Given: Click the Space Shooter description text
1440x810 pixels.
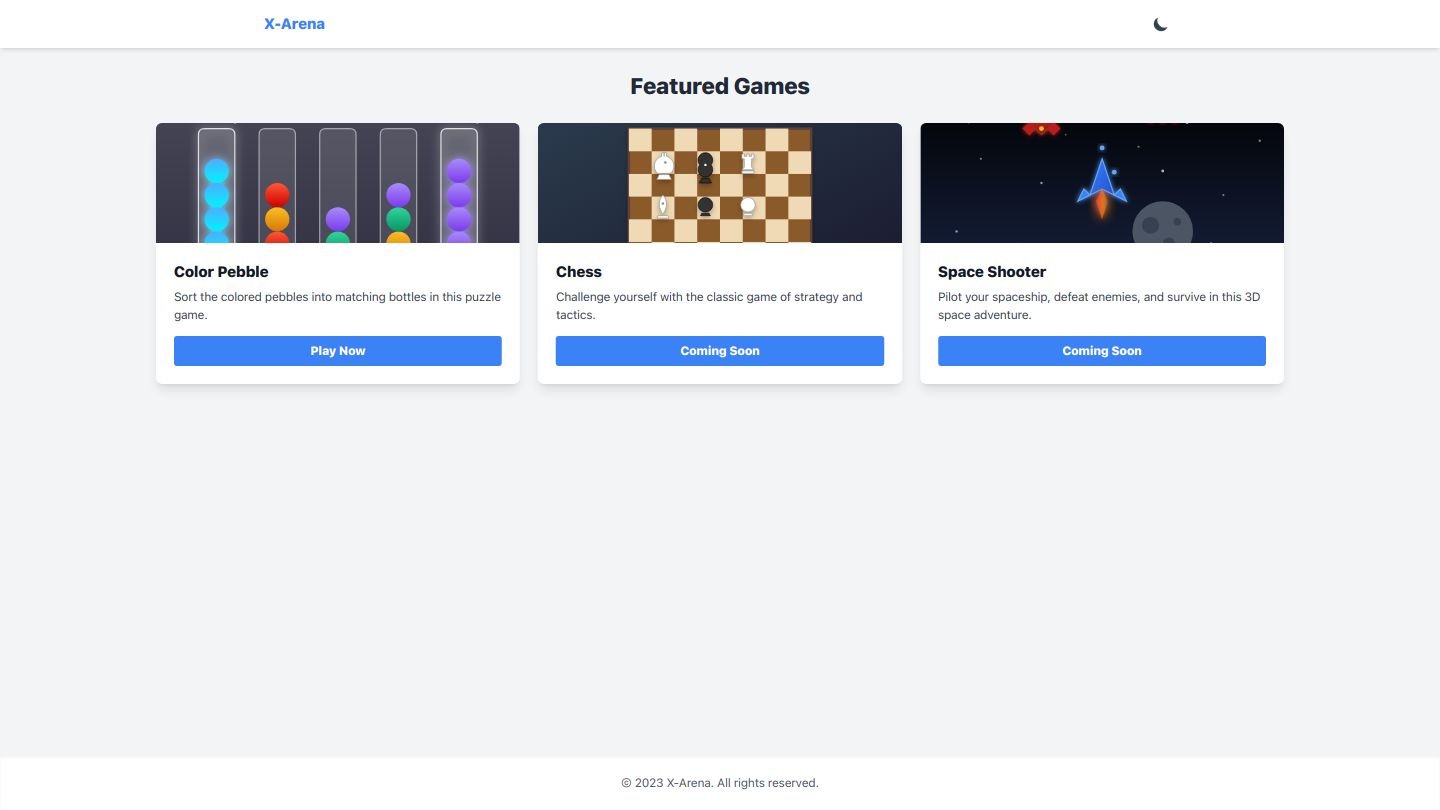Looking at the screenshot, I should (1098, 306).
